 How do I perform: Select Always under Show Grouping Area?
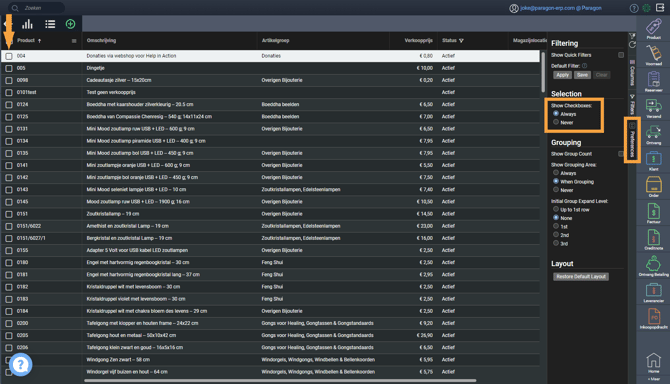coord(556,173)
